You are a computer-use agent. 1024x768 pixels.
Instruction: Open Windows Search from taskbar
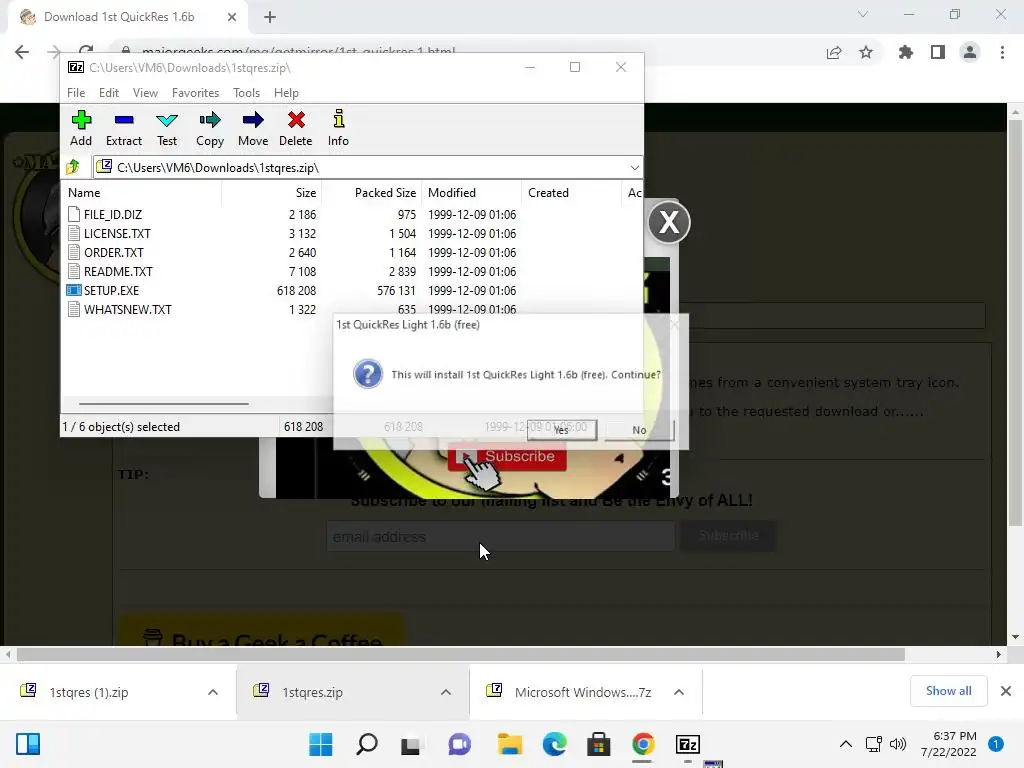click(366, 744)
